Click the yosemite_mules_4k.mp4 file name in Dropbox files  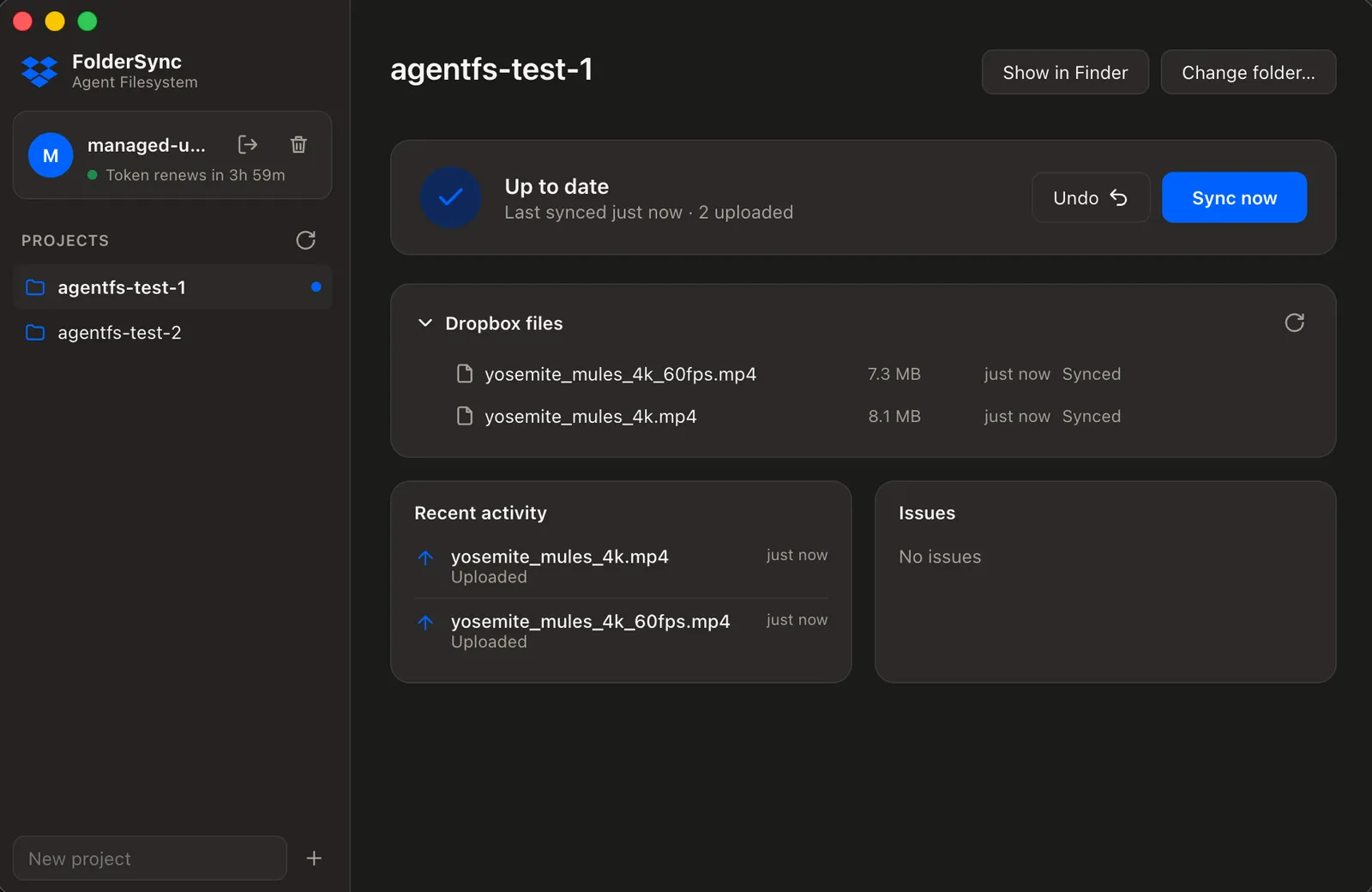591,416
